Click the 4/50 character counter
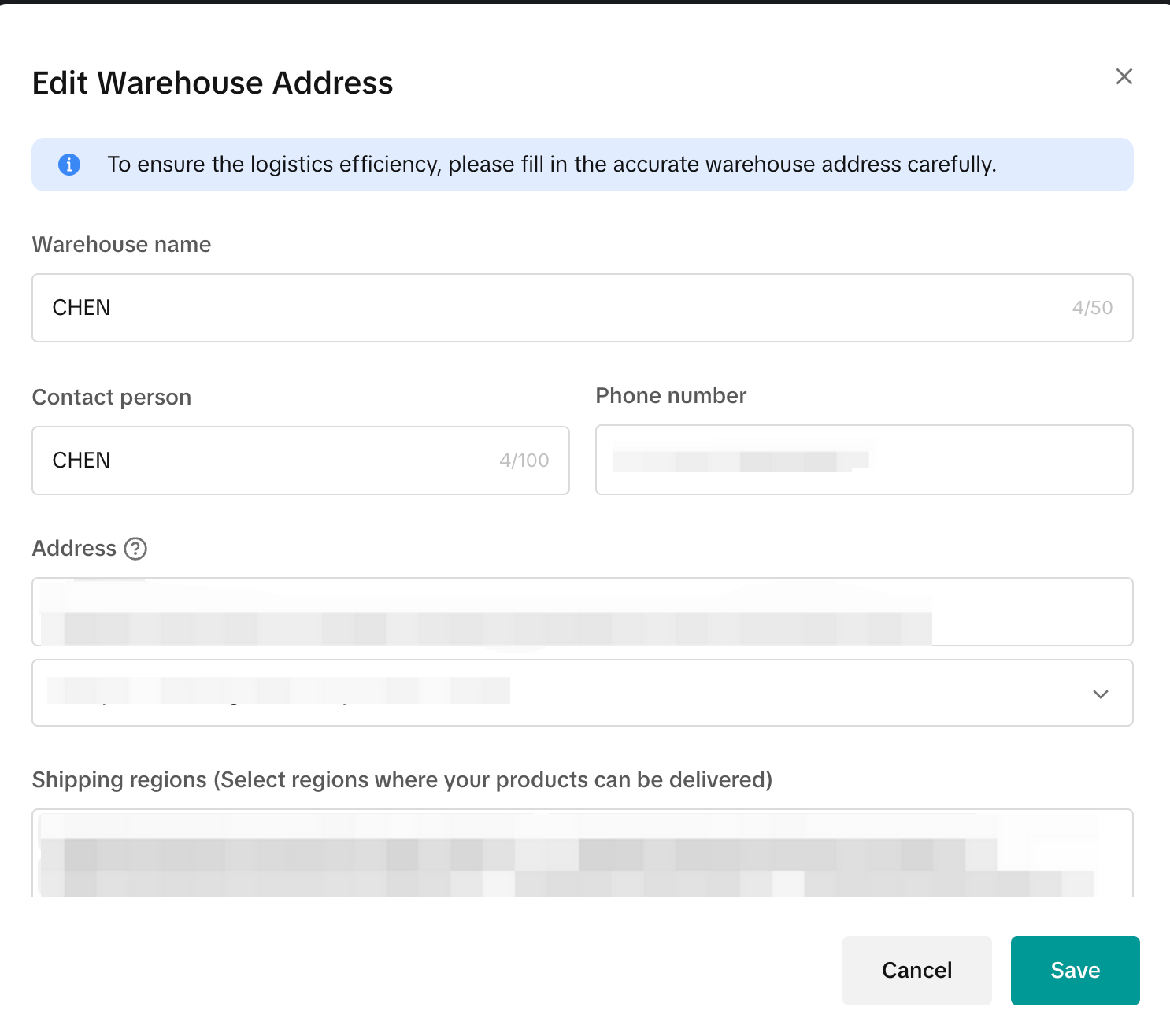This screenshot has height=1036, width=1170. 1092,308
